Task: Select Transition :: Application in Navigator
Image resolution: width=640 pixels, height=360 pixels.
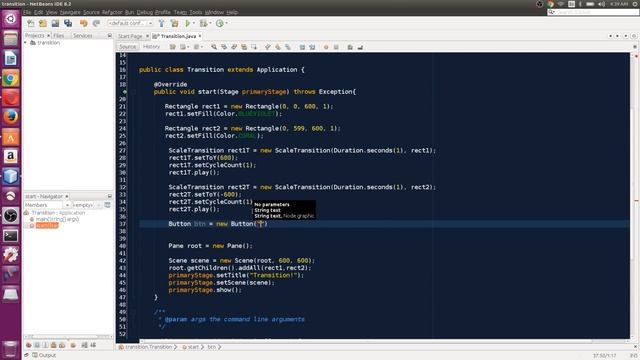Action: click(58, 213)
